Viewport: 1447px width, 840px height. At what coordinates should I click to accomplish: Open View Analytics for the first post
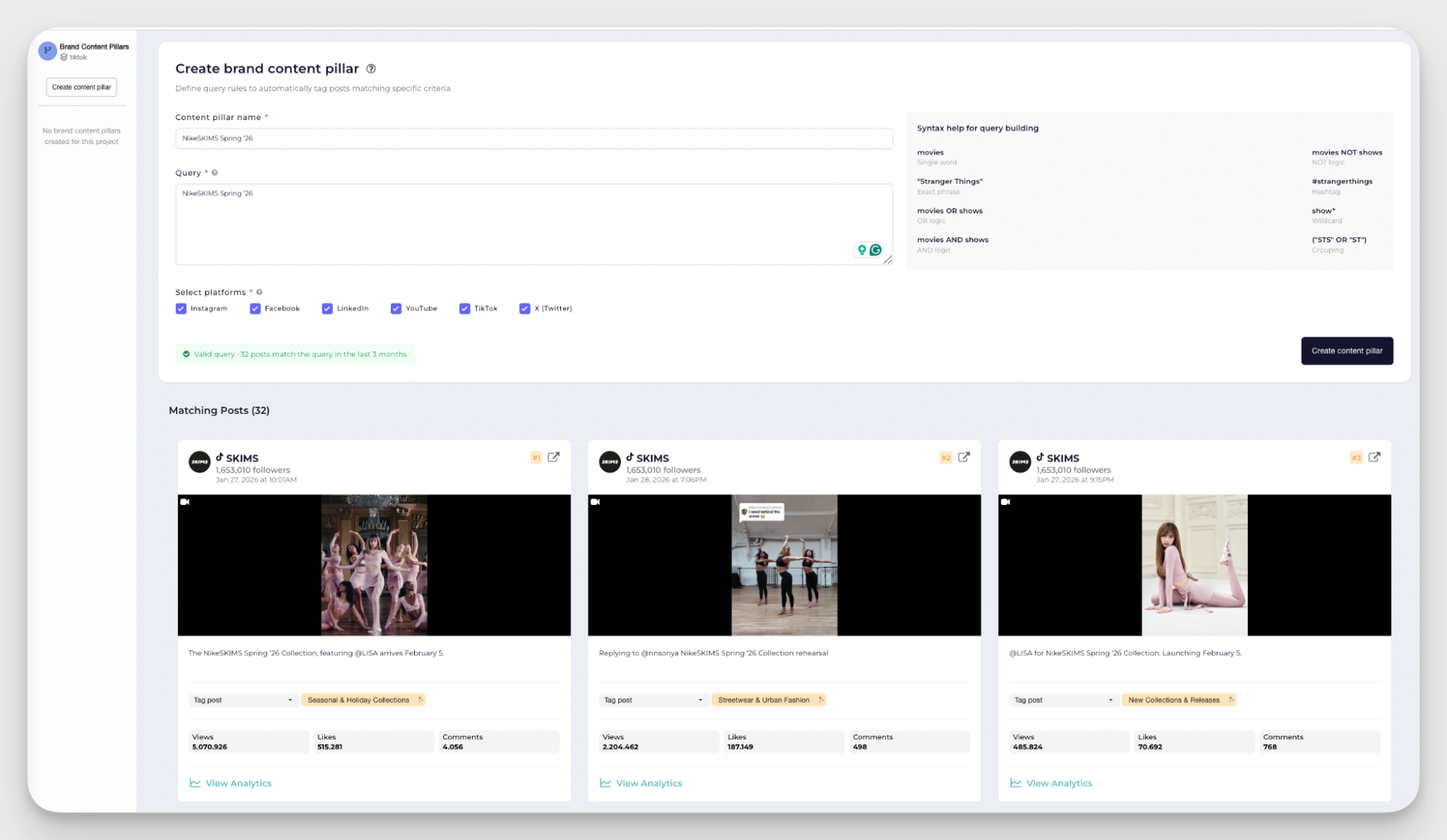[239, 782]
